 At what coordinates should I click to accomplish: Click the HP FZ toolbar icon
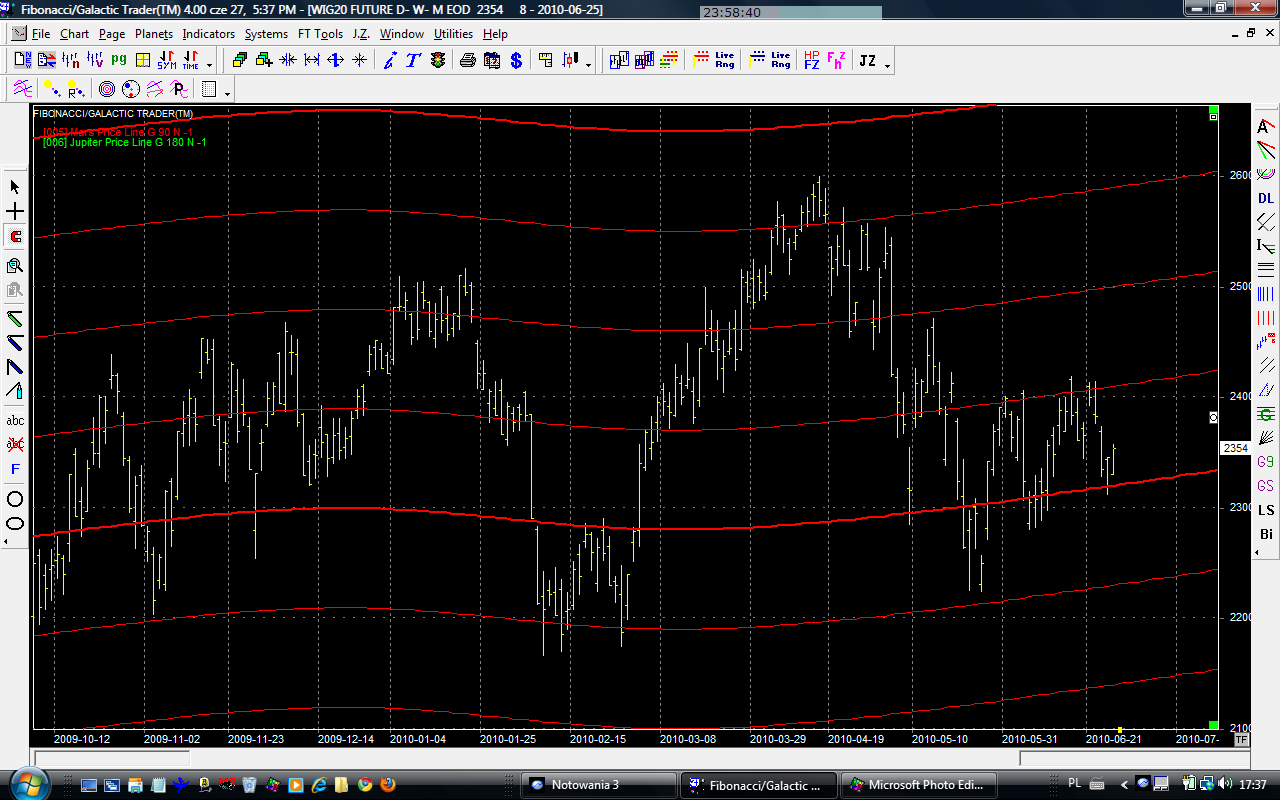coord(811,61)
